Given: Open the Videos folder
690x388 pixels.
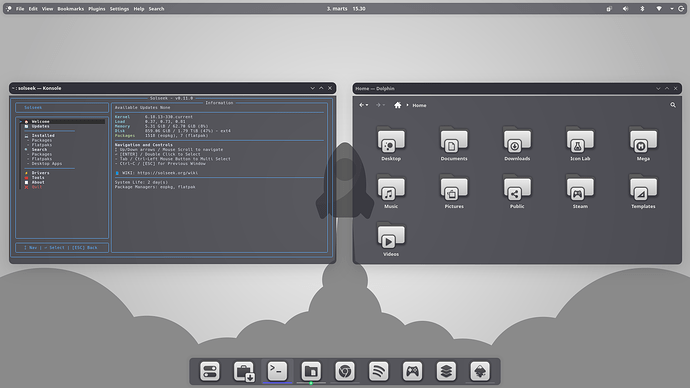Looking at the screenshot, I should 391,239.
